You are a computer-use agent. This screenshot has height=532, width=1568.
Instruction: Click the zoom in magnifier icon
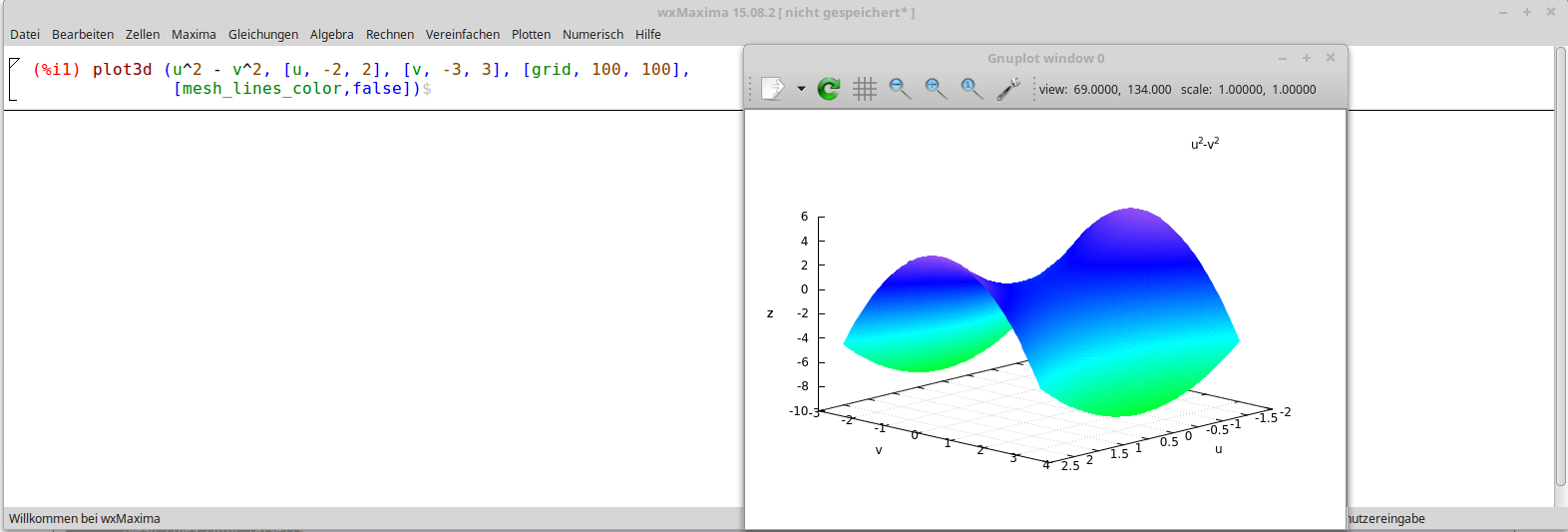point(936,89)
